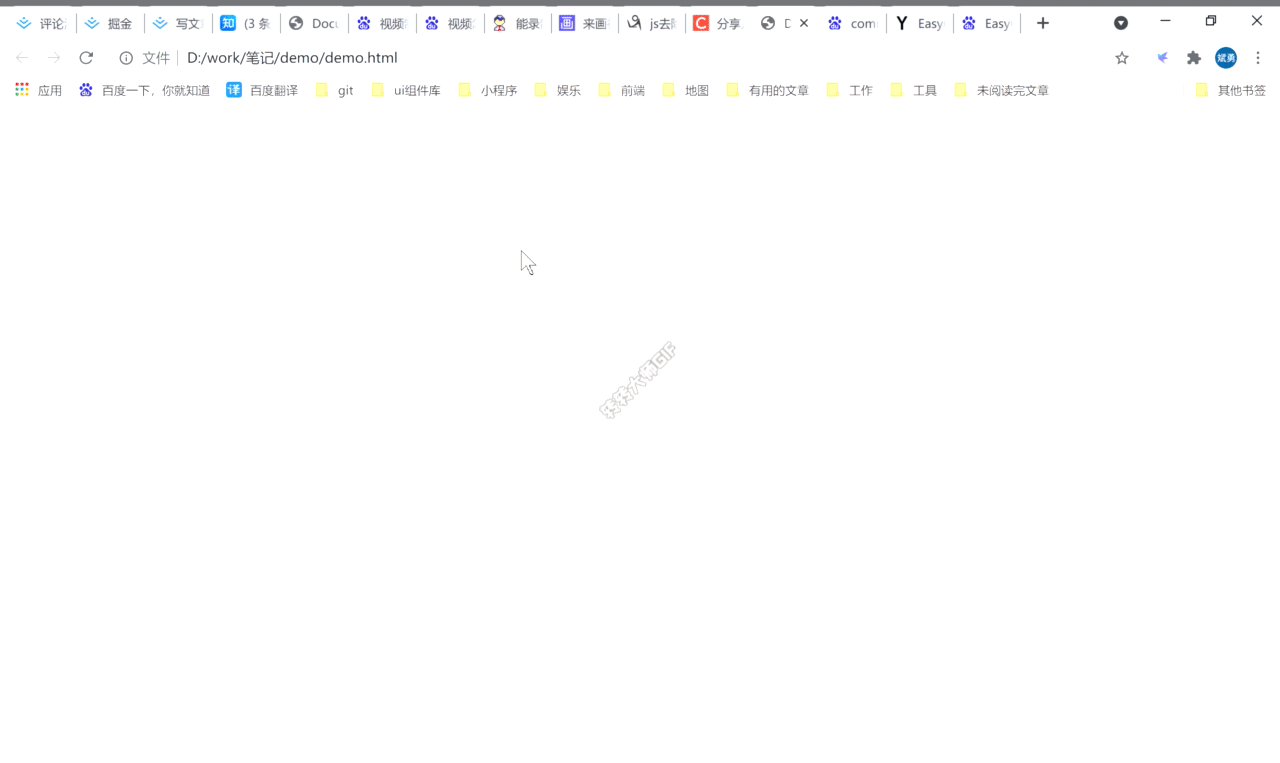Minimize the browser window

[1165, 21]
